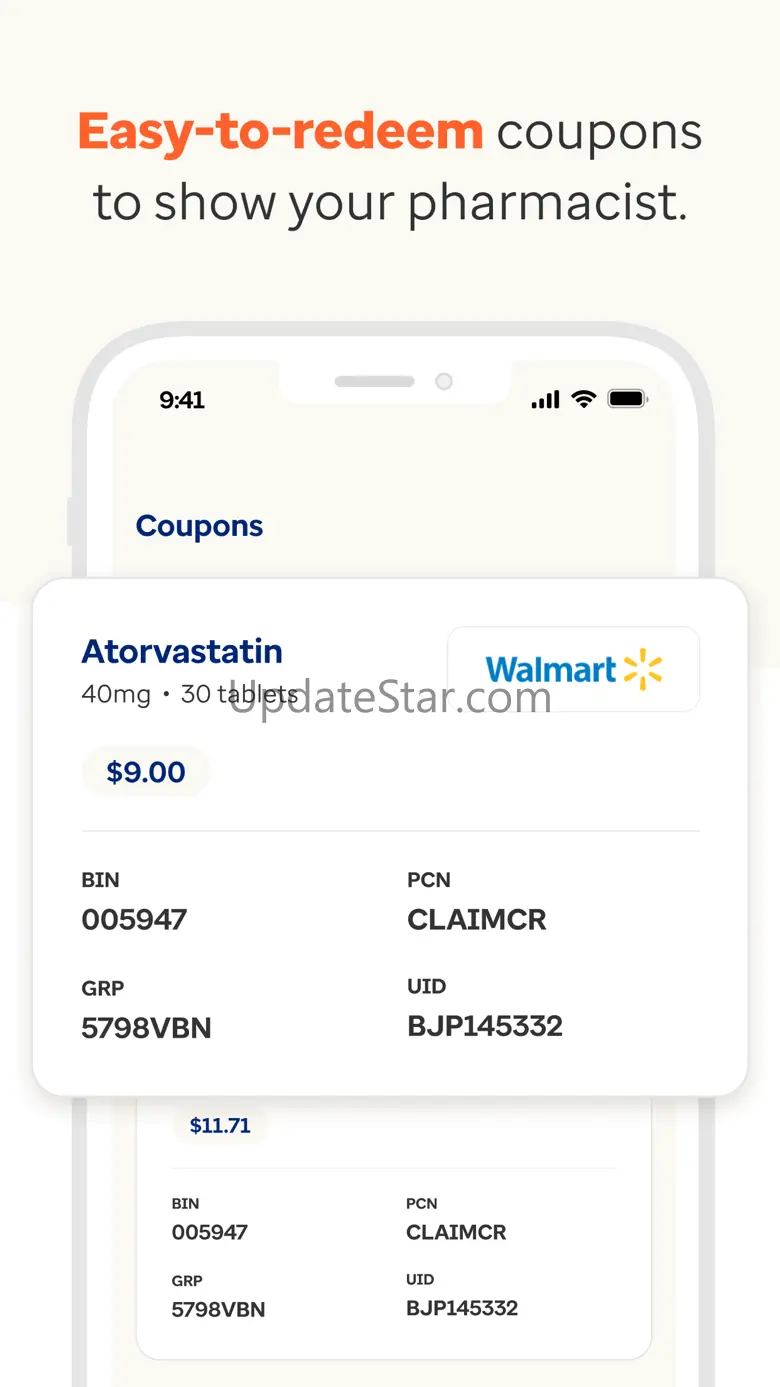Tap the battery indicator icon
This screenshot has height=1387, width=780.
click(628, 400)
